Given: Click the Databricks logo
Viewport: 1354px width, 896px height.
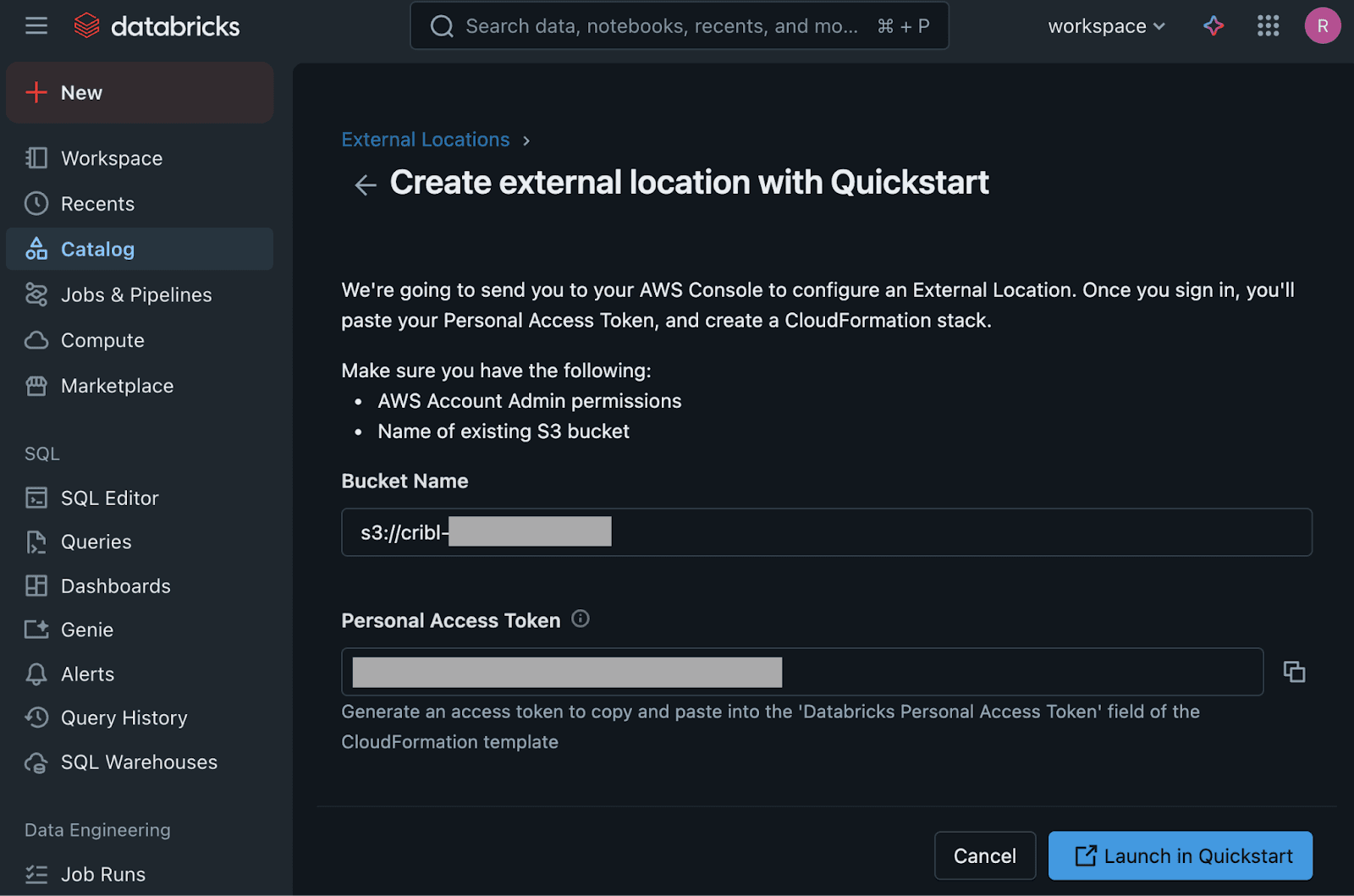Looking at the screenshot, I should [x=157, y=26].
